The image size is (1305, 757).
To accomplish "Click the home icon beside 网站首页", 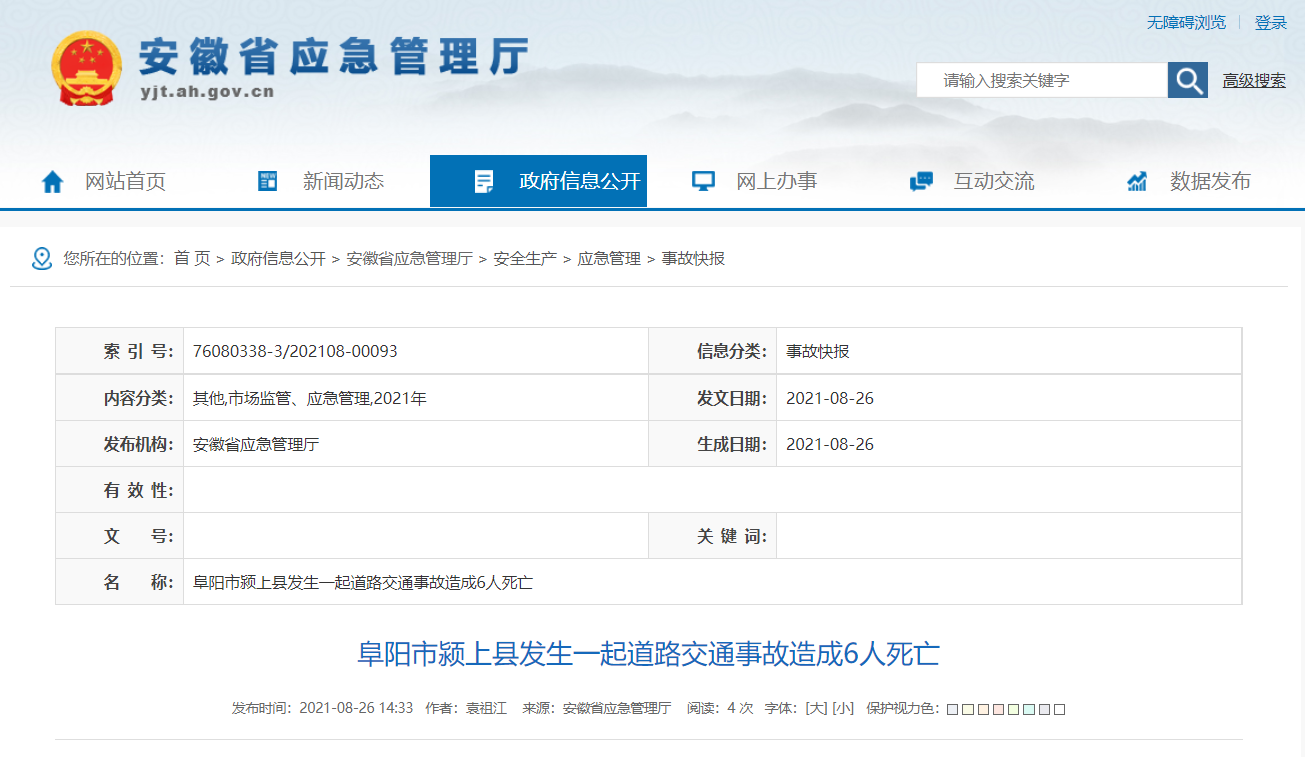I will point(52,182).
